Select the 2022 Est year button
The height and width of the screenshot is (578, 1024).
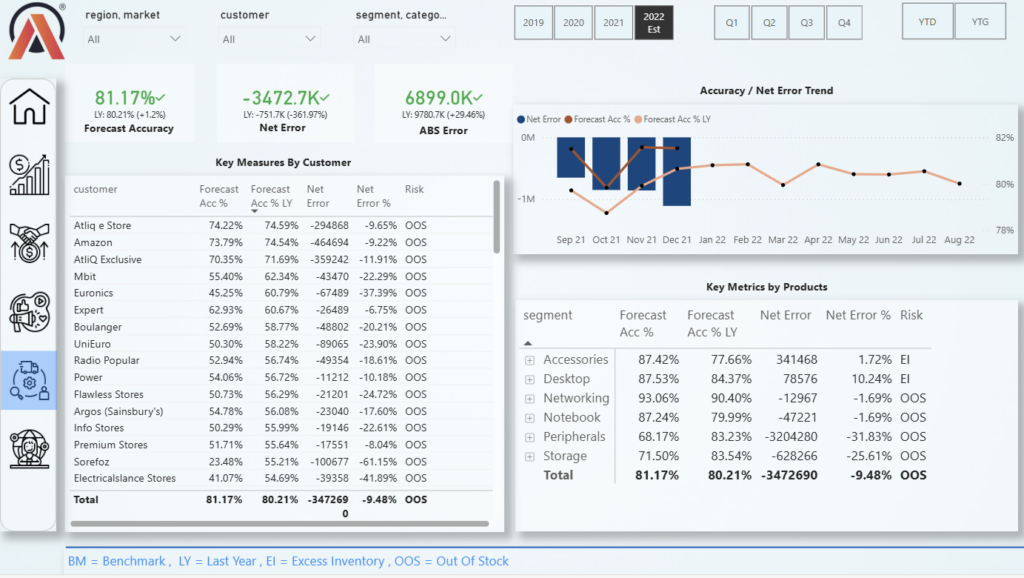(x=654, y=23)
